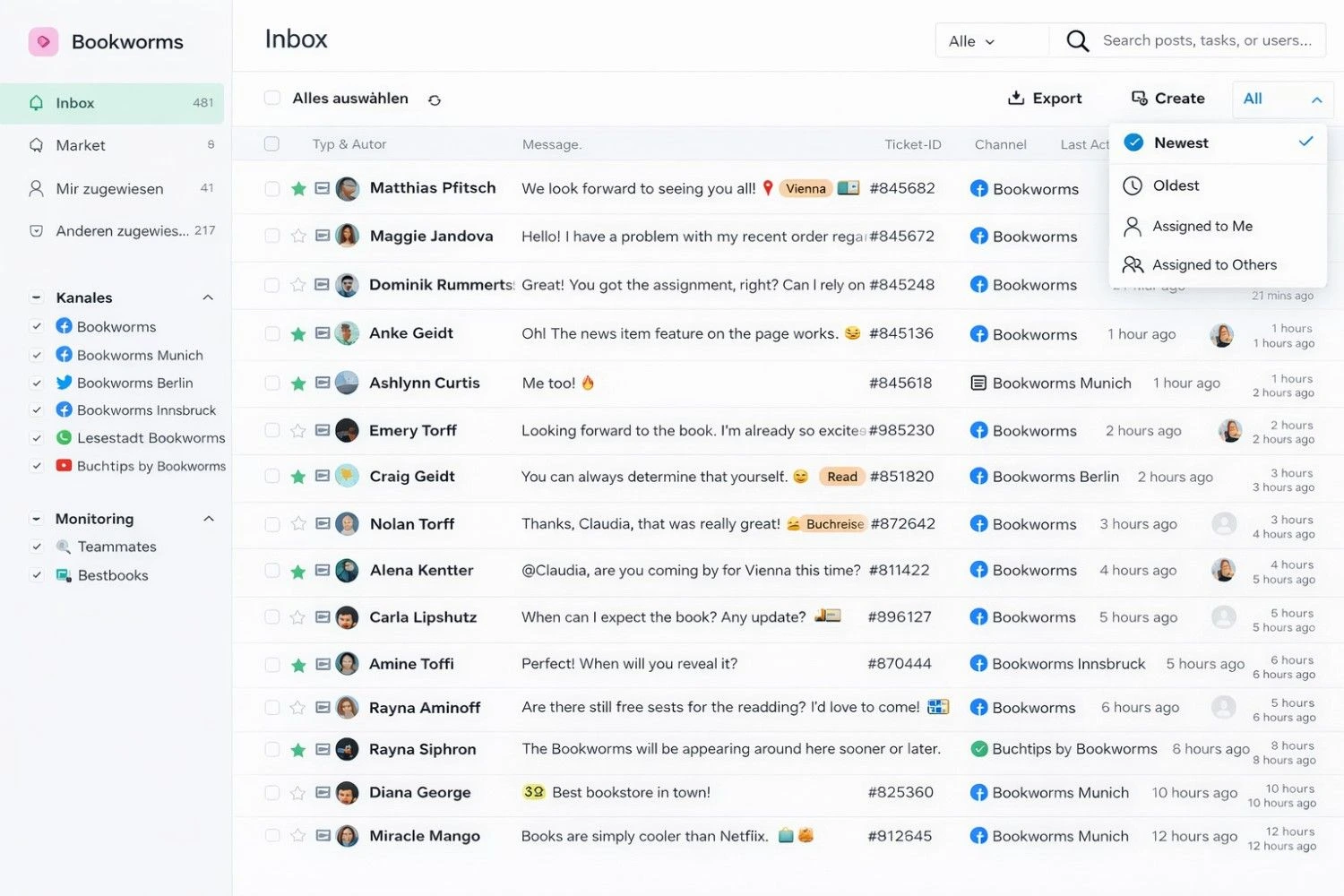This screenshot has height=896, width=1344.
Task: Click the Vienna location pin on Matthias's message
Action: point(768,188)
